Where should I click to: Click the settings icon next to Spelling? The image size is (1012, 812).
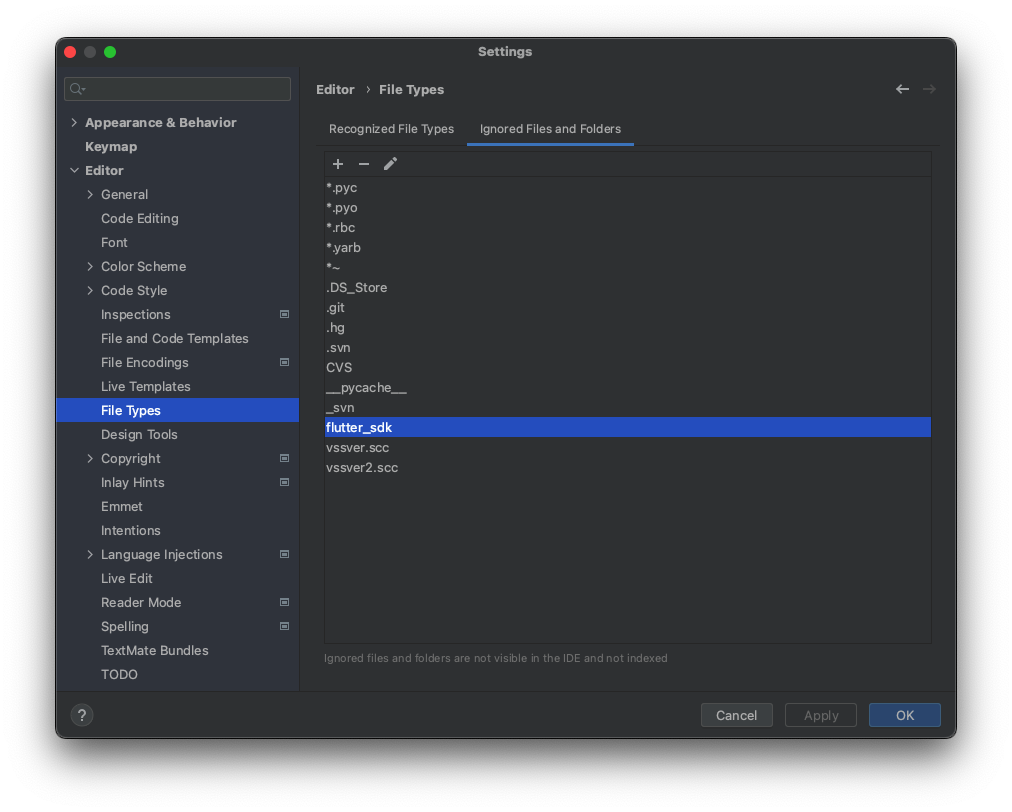point(284,626)
